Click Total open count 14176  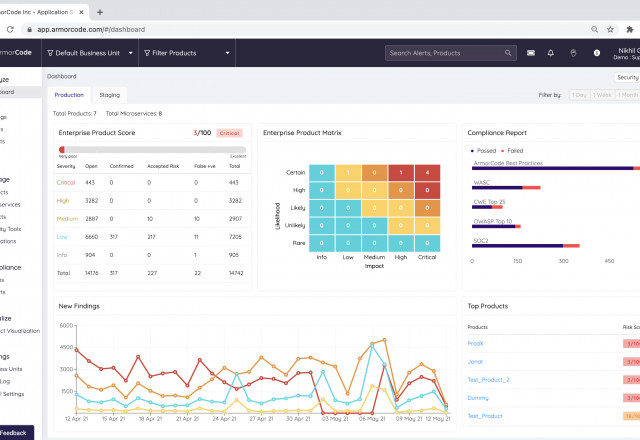click(x=91, y=273)
